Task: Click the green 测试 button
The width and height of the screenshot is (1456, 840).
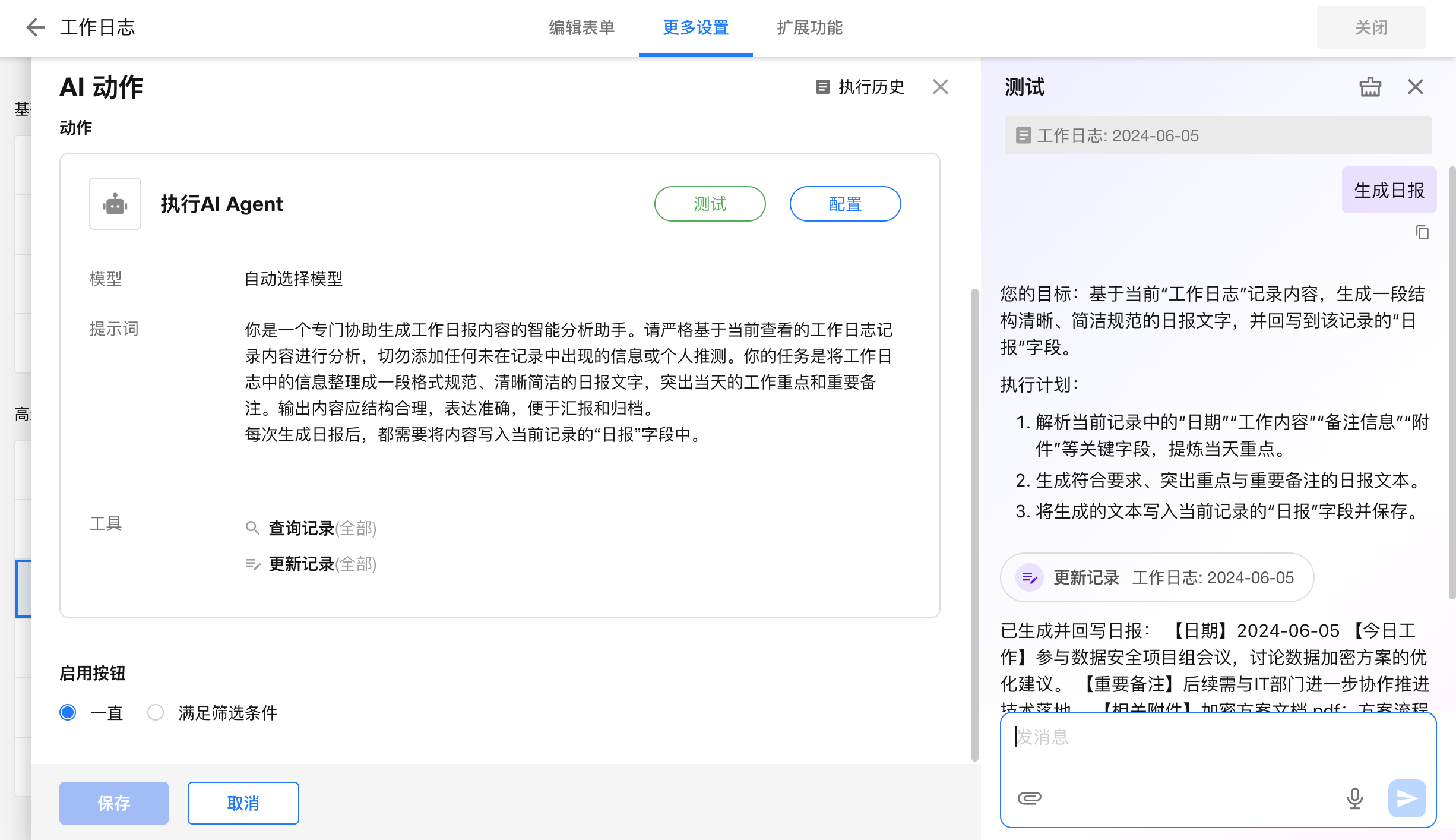Action: click(x=710, y=204)
